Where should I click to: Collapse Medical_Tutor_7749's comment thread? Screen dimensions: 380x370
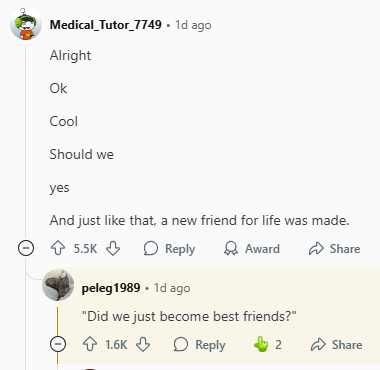click(26, 249)
